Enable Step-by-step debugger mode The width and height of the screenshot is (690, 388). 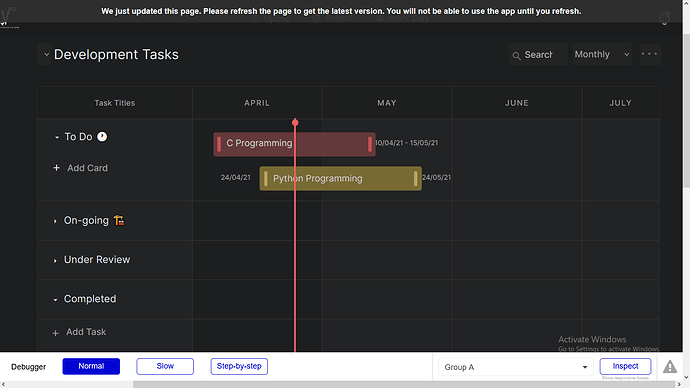coord(239,366)
